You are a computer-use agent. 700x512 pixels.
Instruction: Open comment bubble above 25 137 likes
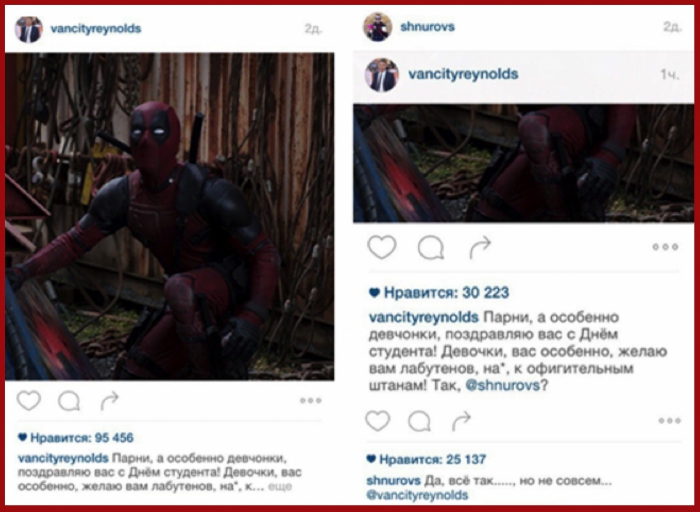pos(420,421)
